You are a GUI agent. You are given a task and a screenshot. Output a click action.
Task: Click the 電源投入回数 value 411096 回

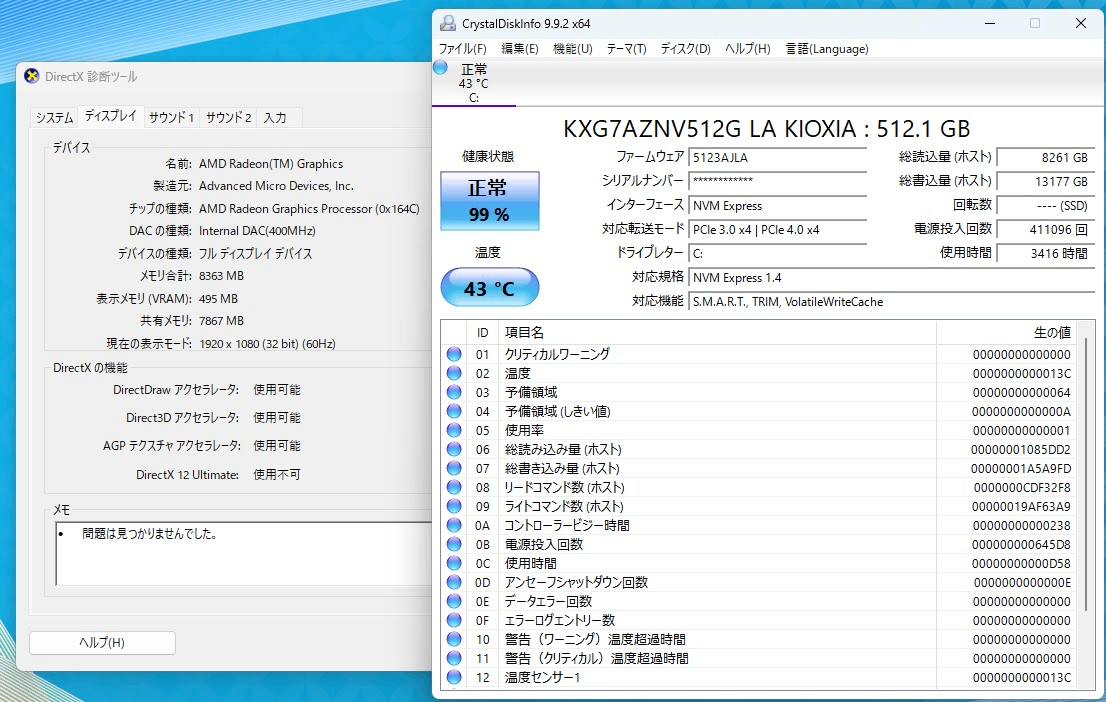tap(1046, 229)
